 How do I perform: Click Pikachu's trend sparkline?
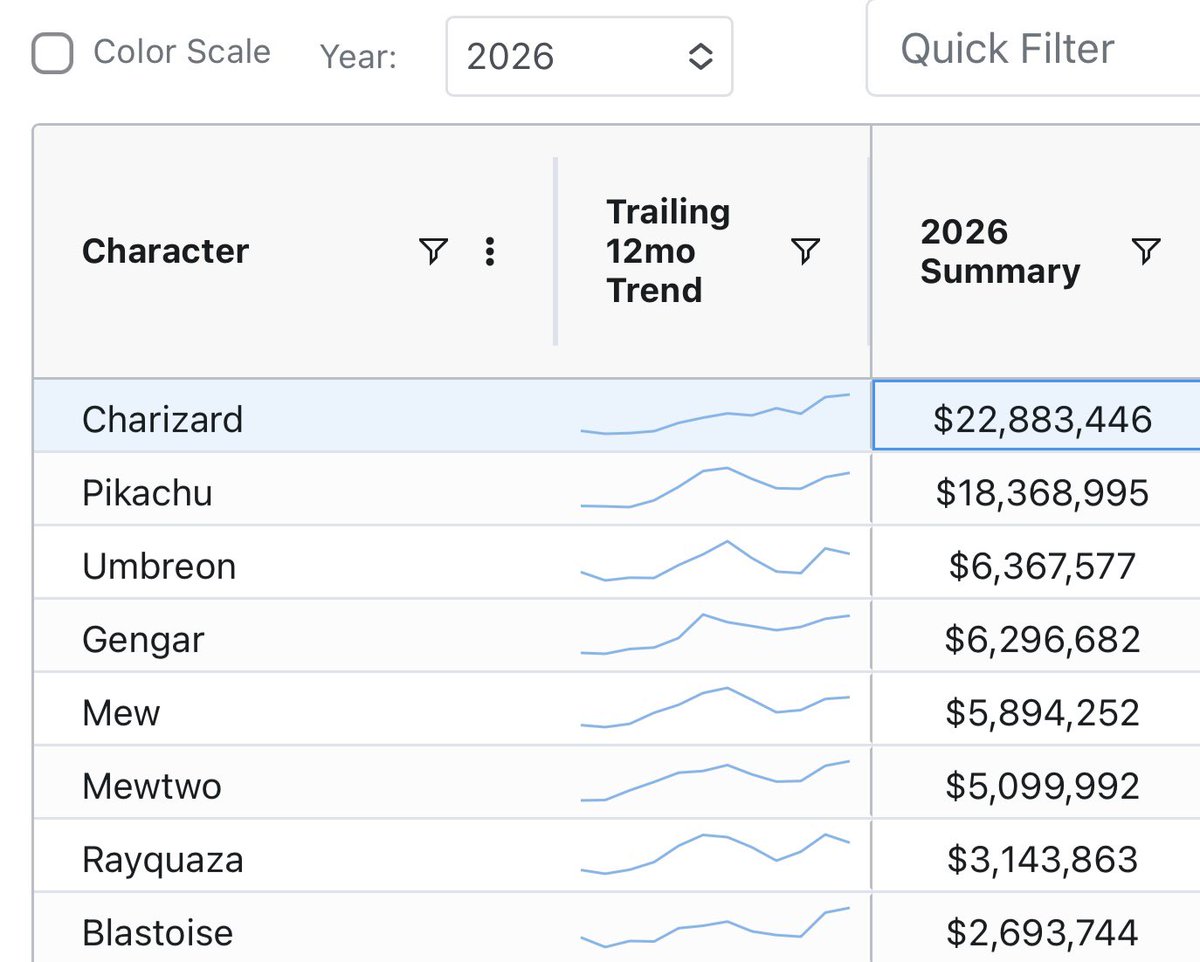pyautogui.click(x=715, y=487)
